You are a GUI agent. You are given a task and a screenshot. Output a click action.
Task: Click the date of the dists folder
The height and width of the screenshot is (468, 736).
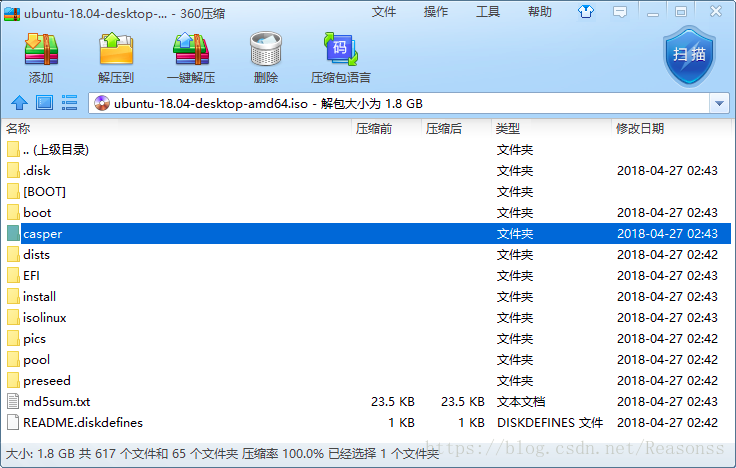tap(667, 254)
